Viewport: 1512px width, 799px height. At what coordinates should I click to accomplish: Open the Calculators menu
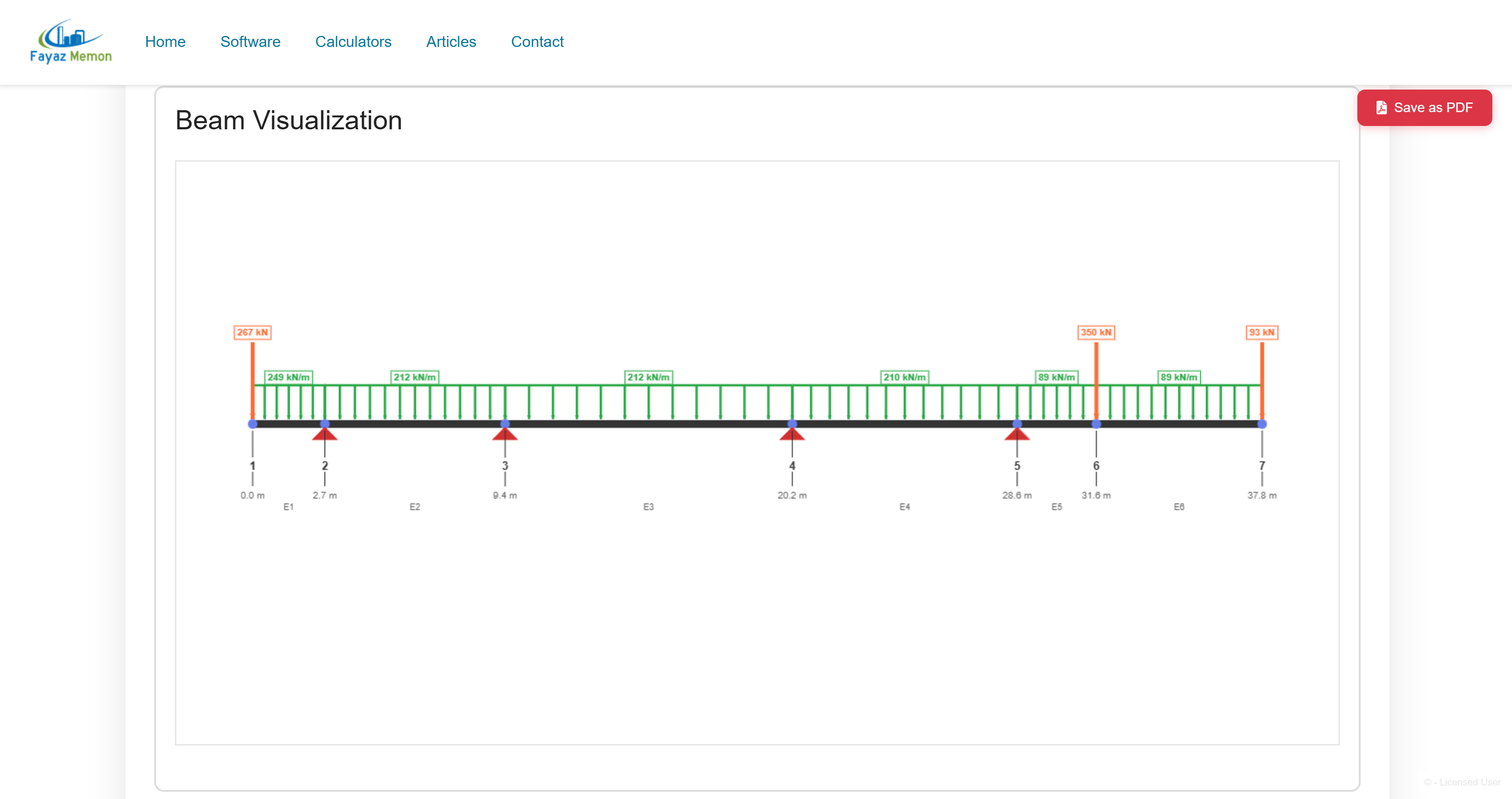353,42
